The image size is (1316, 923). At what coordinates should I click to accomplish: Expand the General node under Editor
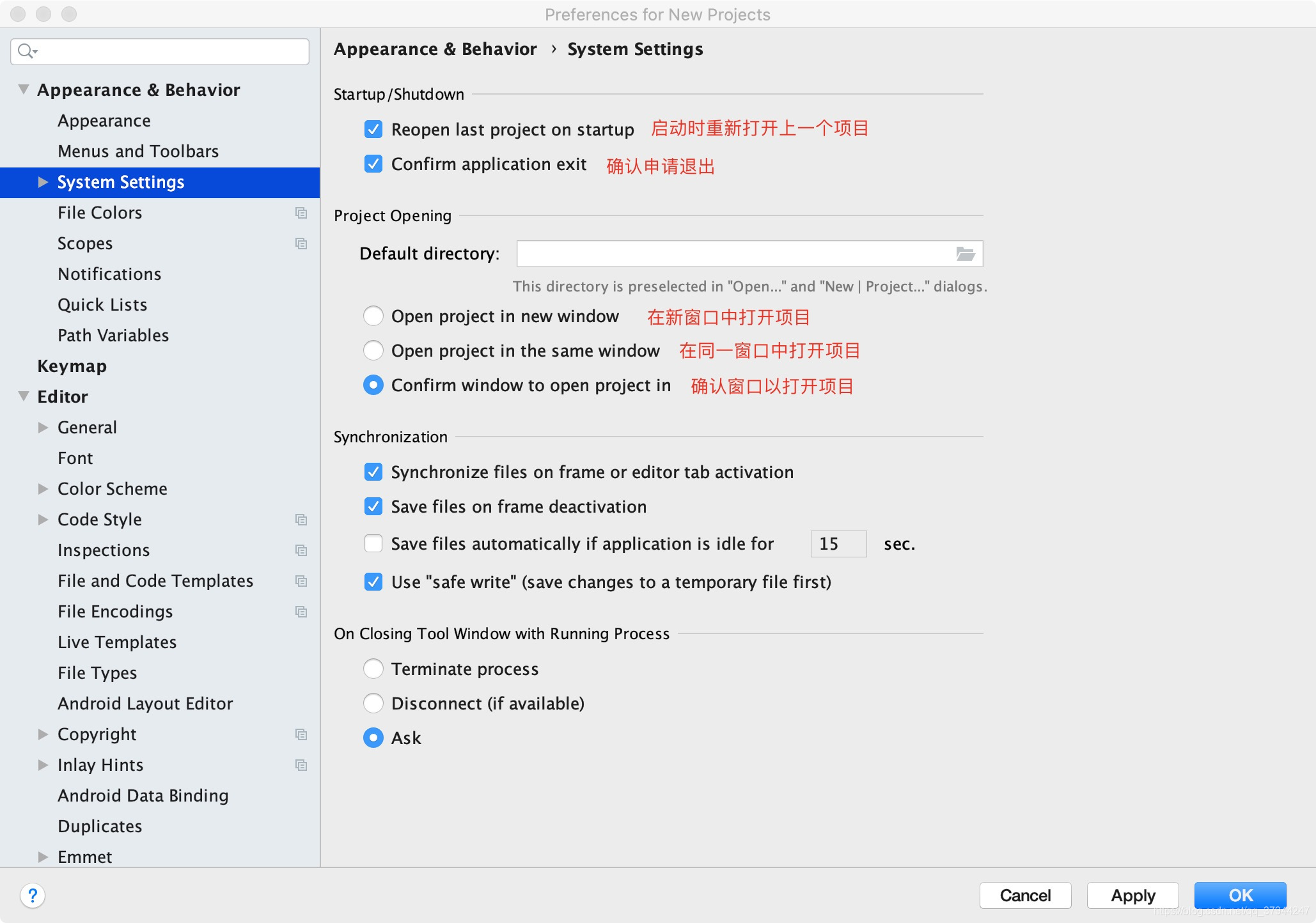click(x=43, y=428)
